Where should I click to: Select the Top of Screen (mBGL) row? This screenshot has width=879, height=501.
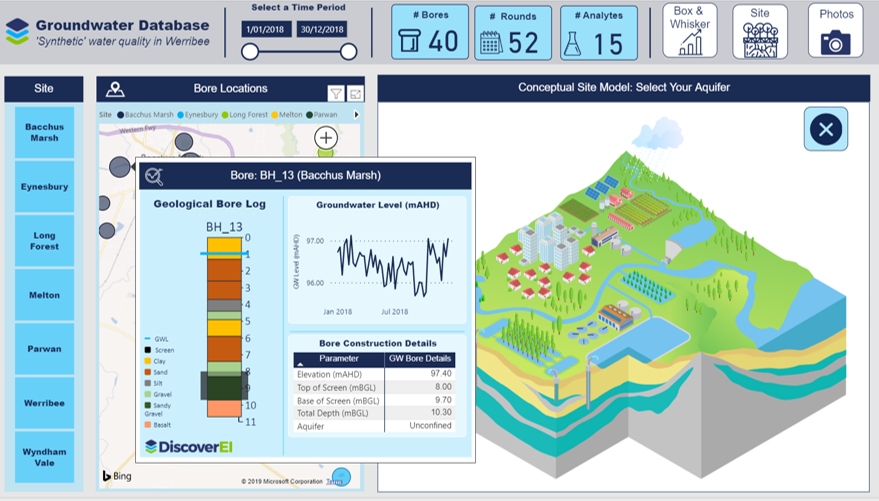coord(374,387)
